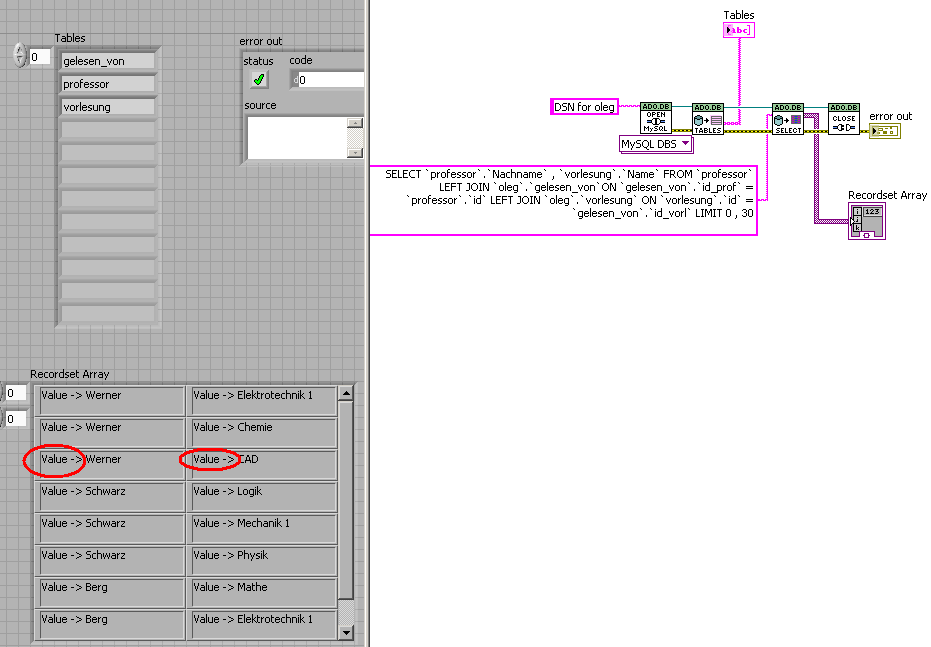The height and width of the screenshot is (647, 931).
Task: Select Value -> Werner beside CAD
Action: 110,464
